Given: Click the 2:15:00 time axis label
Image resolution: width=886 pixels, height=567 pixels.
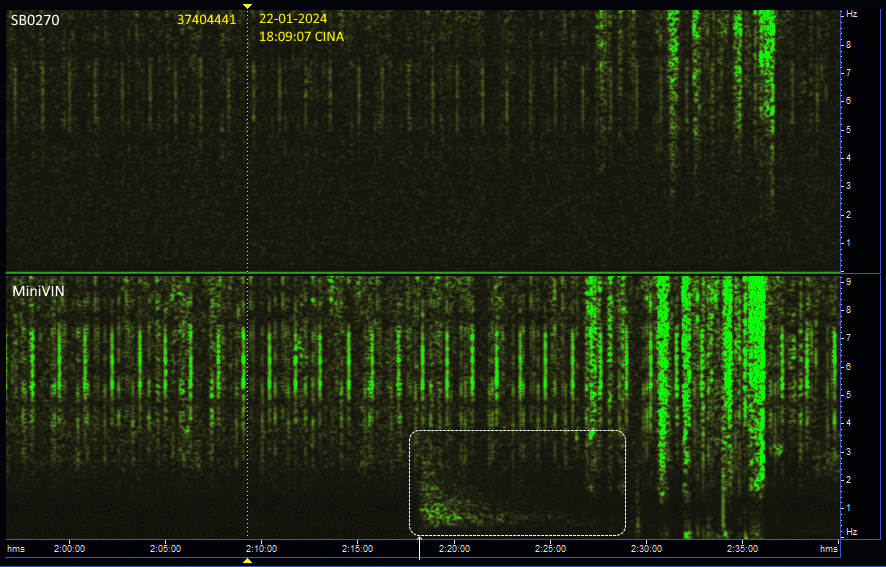Looking at the screenshot, I should (357, 549).
